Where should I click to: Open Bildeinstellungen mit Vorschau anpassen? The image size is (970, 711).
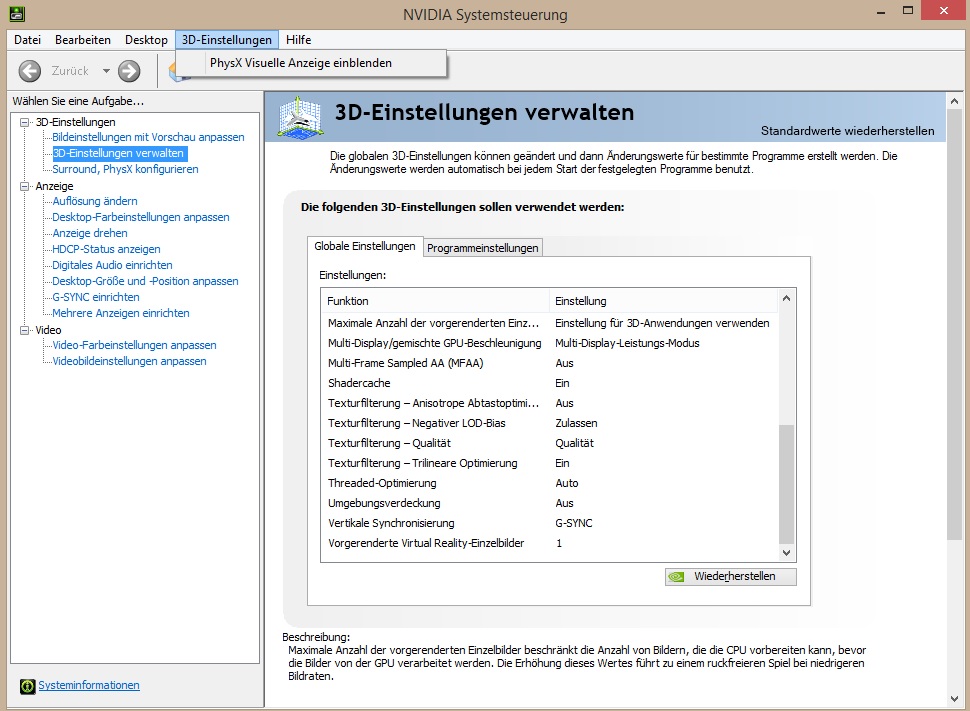[148, 137]
